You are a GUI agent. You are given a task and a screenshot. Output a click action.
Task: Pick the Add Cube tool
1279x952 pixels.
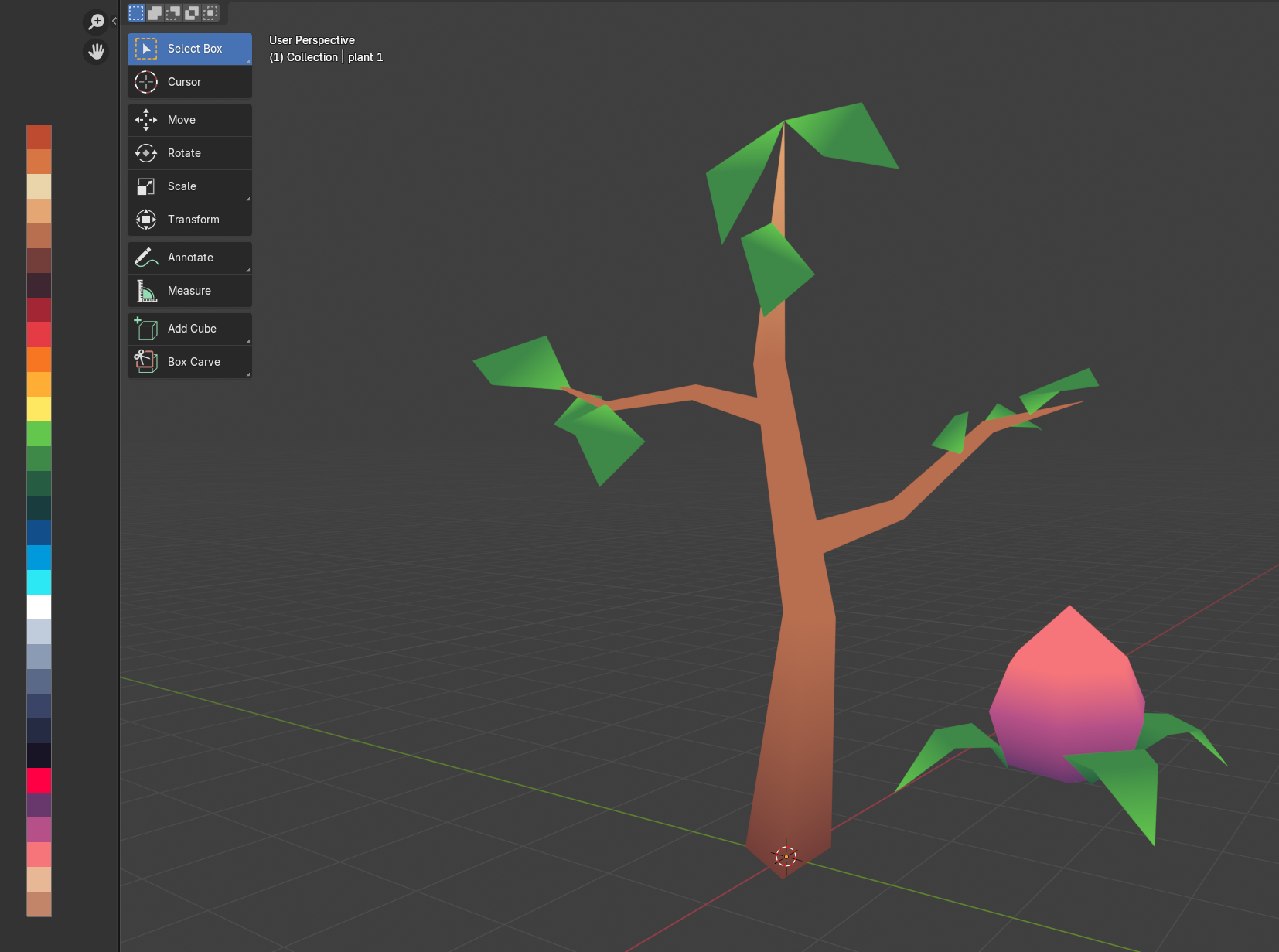(x=189, y=329)
